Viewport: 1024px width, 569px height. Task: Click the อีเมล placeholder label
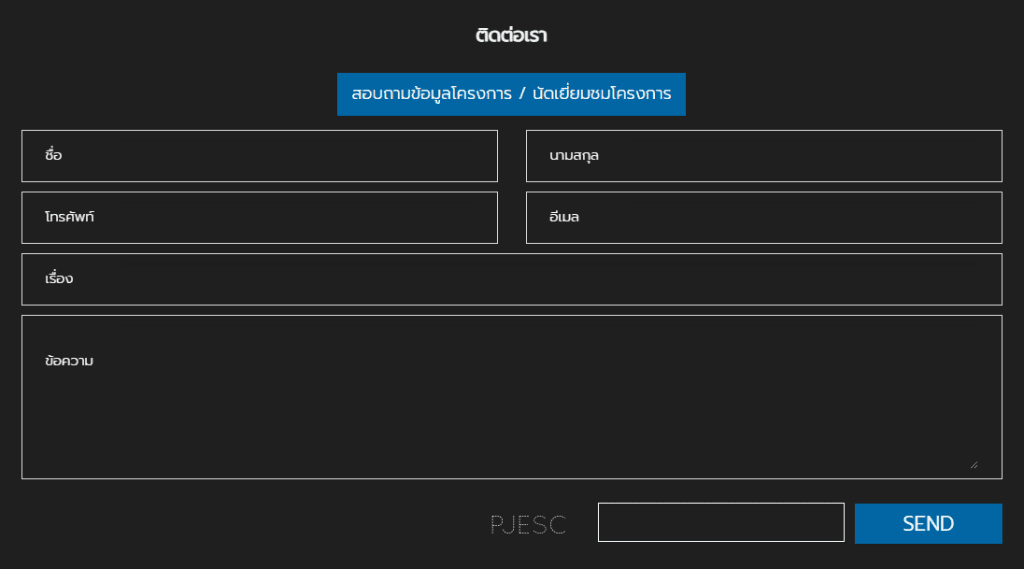[x=564, y=217]
